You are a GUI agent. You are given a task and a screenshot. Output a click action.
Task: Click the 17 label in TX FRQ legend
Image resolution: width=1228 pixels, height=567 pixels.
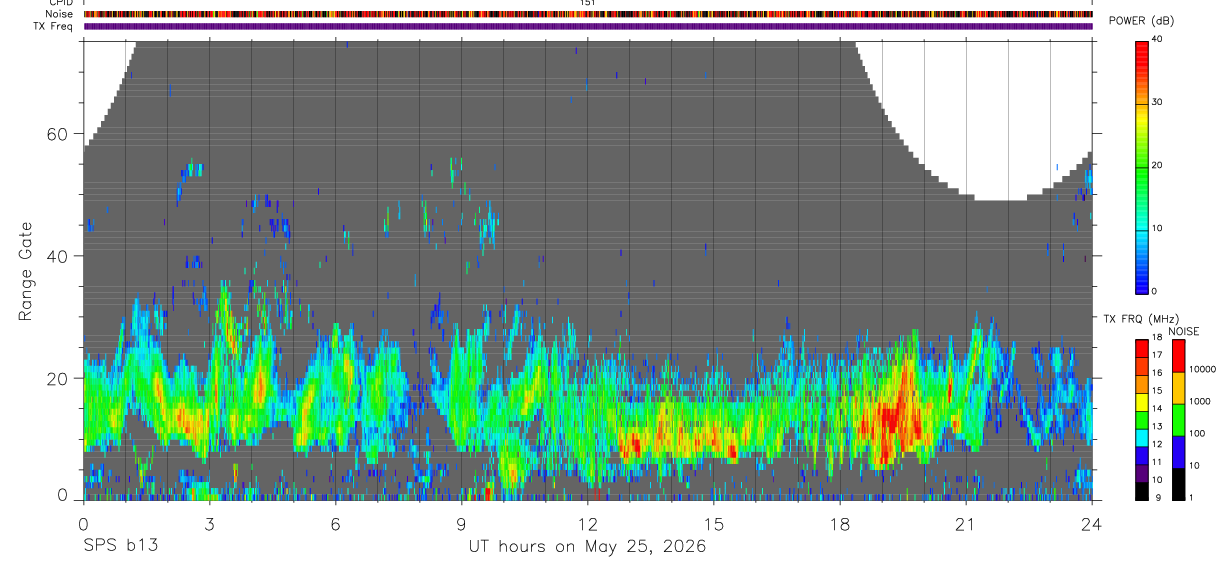coord(1157,355)
